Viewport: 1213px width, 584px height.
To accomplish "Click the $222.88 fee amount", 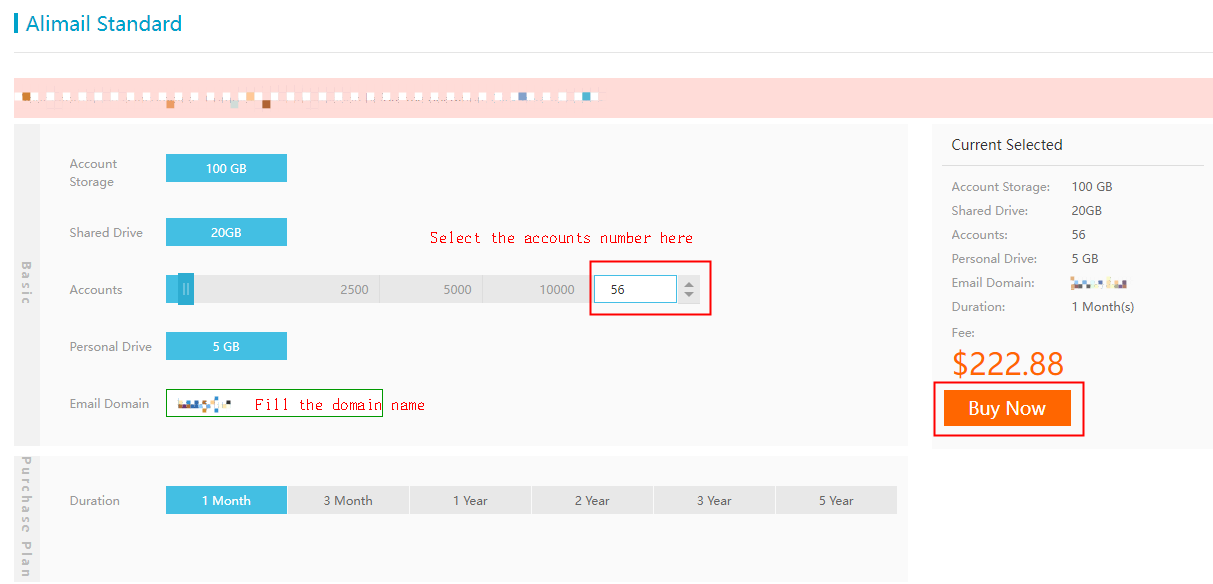I will click(1008, 364).
